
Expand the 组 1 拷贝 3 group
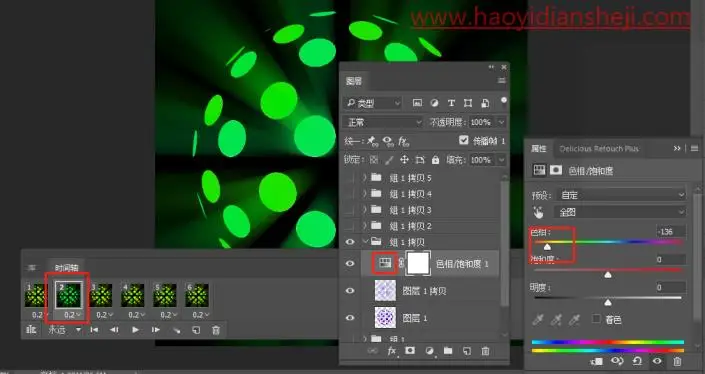pos(365,210)
